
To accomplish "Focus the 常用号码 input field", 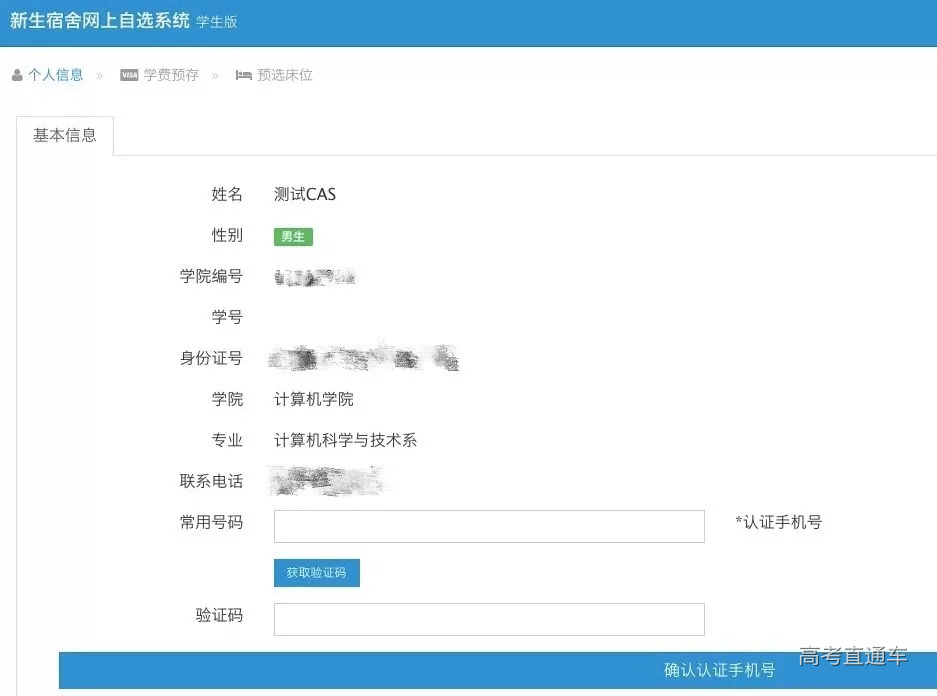I will (x=489, y=526).
